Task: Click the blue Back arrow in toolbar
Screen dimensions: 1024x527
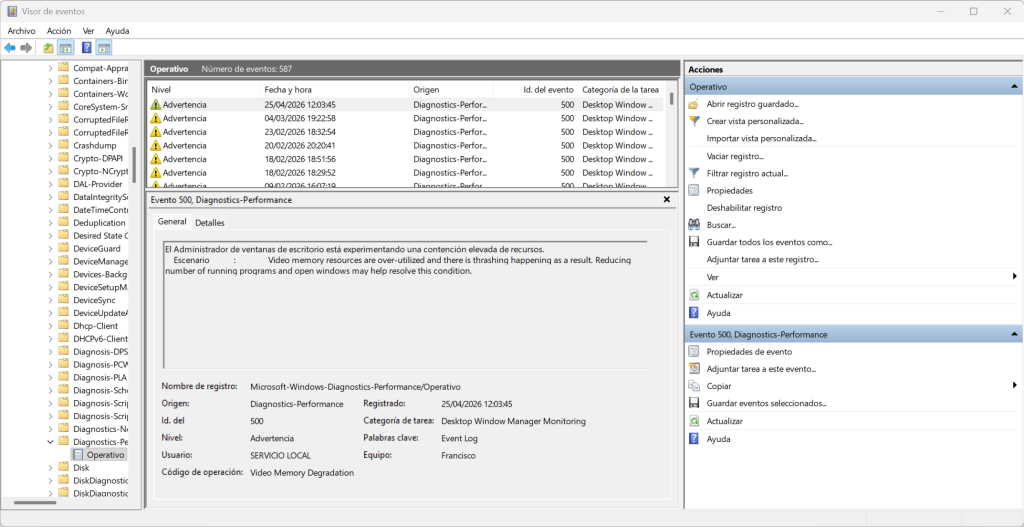Action: pyautogui.click(x=10, y=48)
